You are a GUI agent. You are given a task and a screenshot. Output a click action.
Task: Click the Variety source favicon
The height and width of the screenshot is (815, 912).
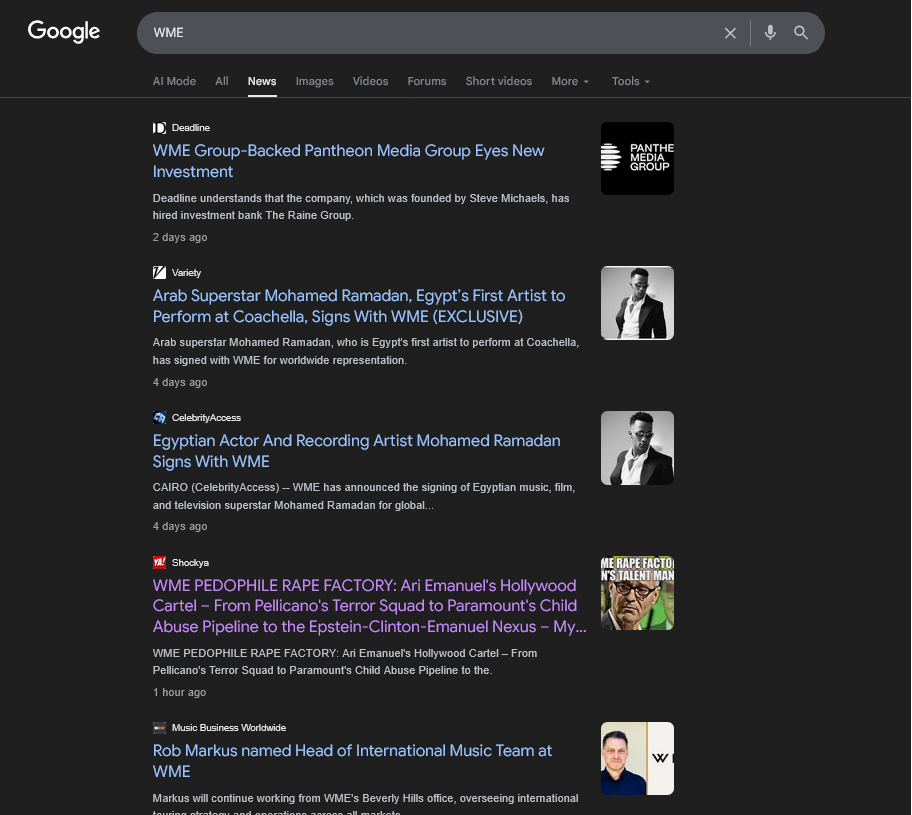(x=159, y=273)
